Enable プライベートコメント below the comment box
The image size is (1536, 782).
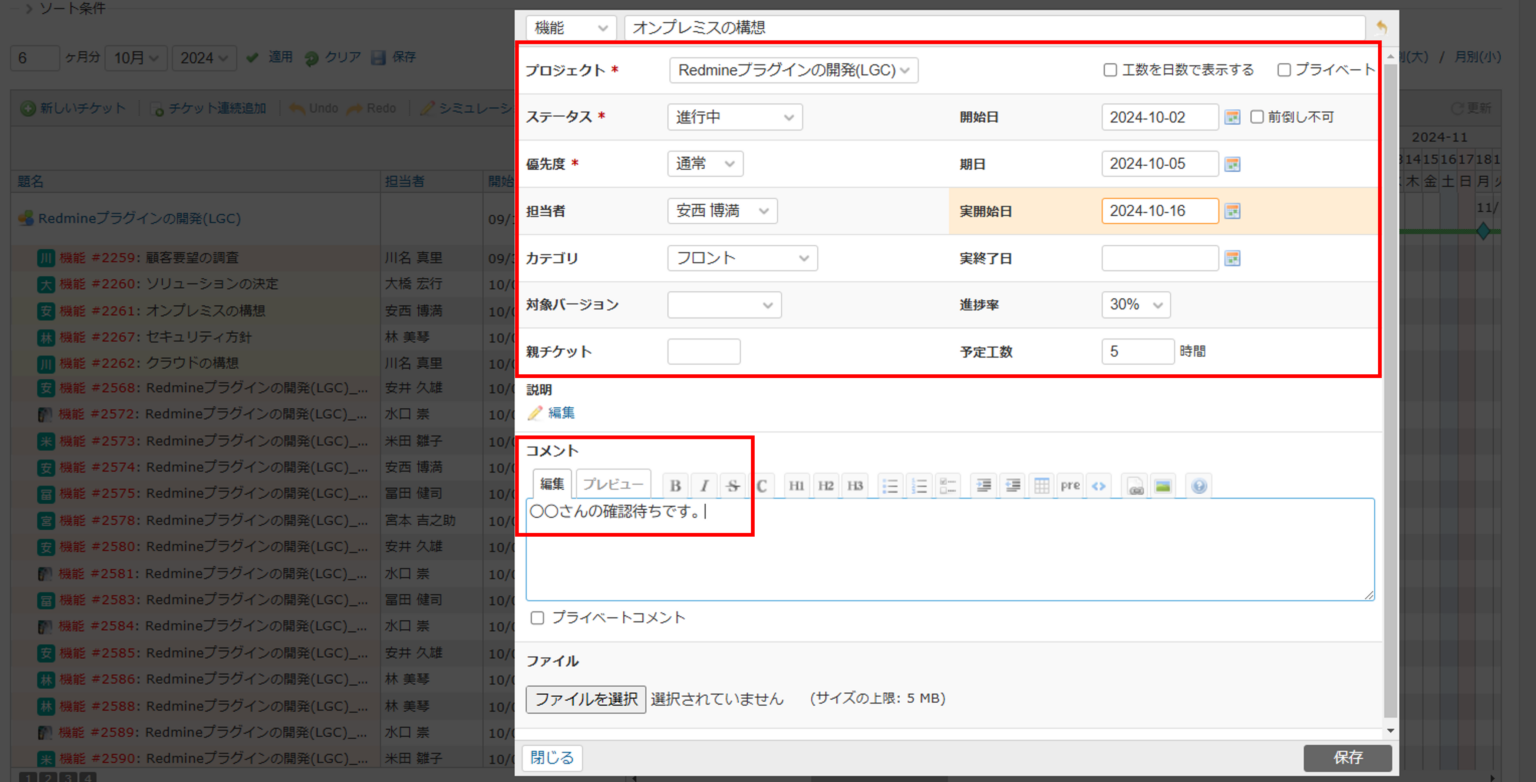[x=537, y=617]
